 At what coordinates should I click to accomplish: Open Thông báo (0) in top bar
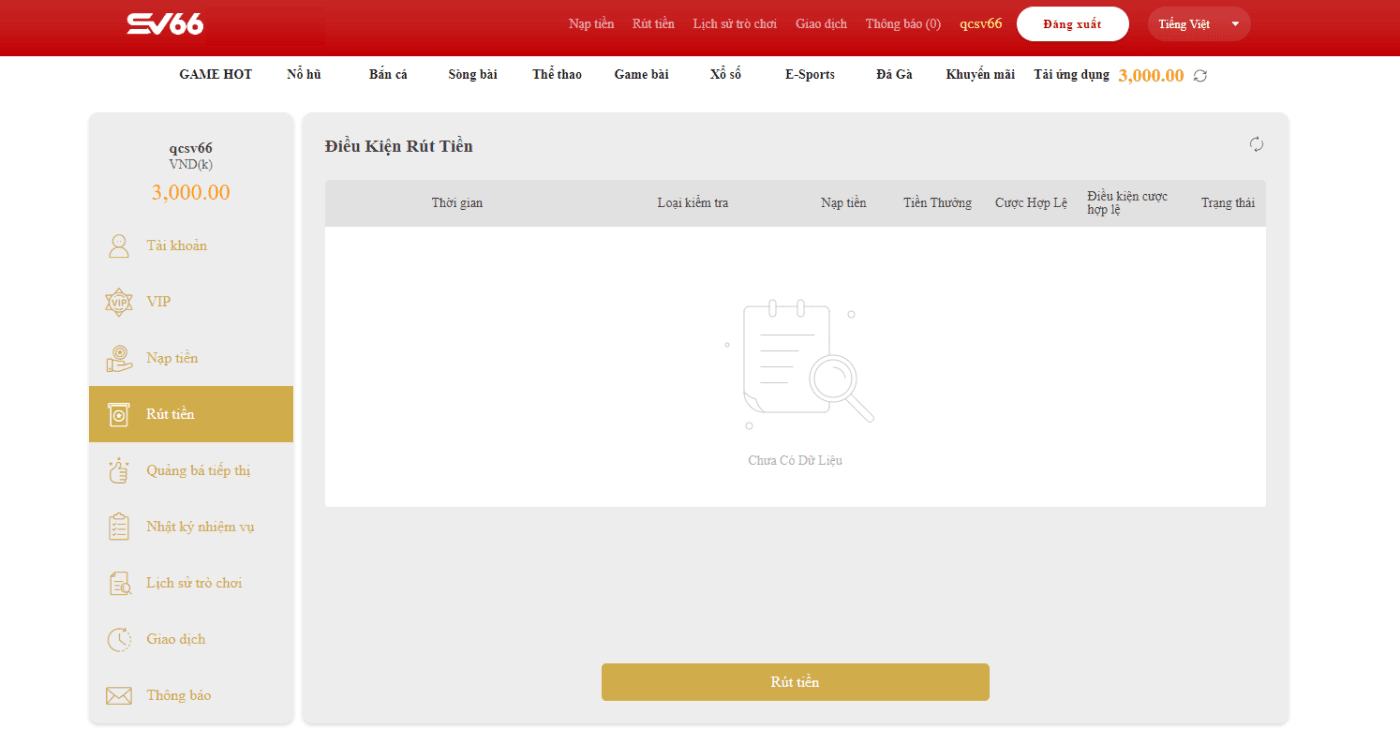[x=903, y=24]
